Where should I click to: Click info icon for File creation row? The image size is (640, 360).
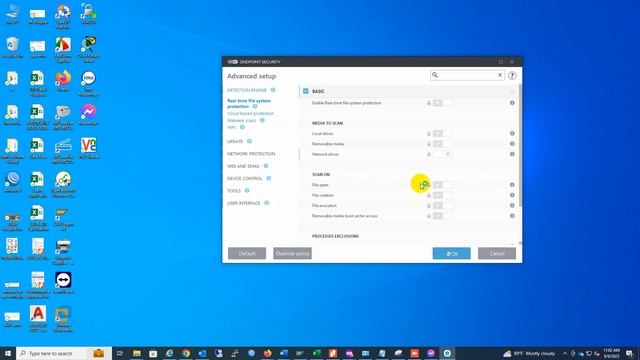pyautogui.click(x=512, y=195)
